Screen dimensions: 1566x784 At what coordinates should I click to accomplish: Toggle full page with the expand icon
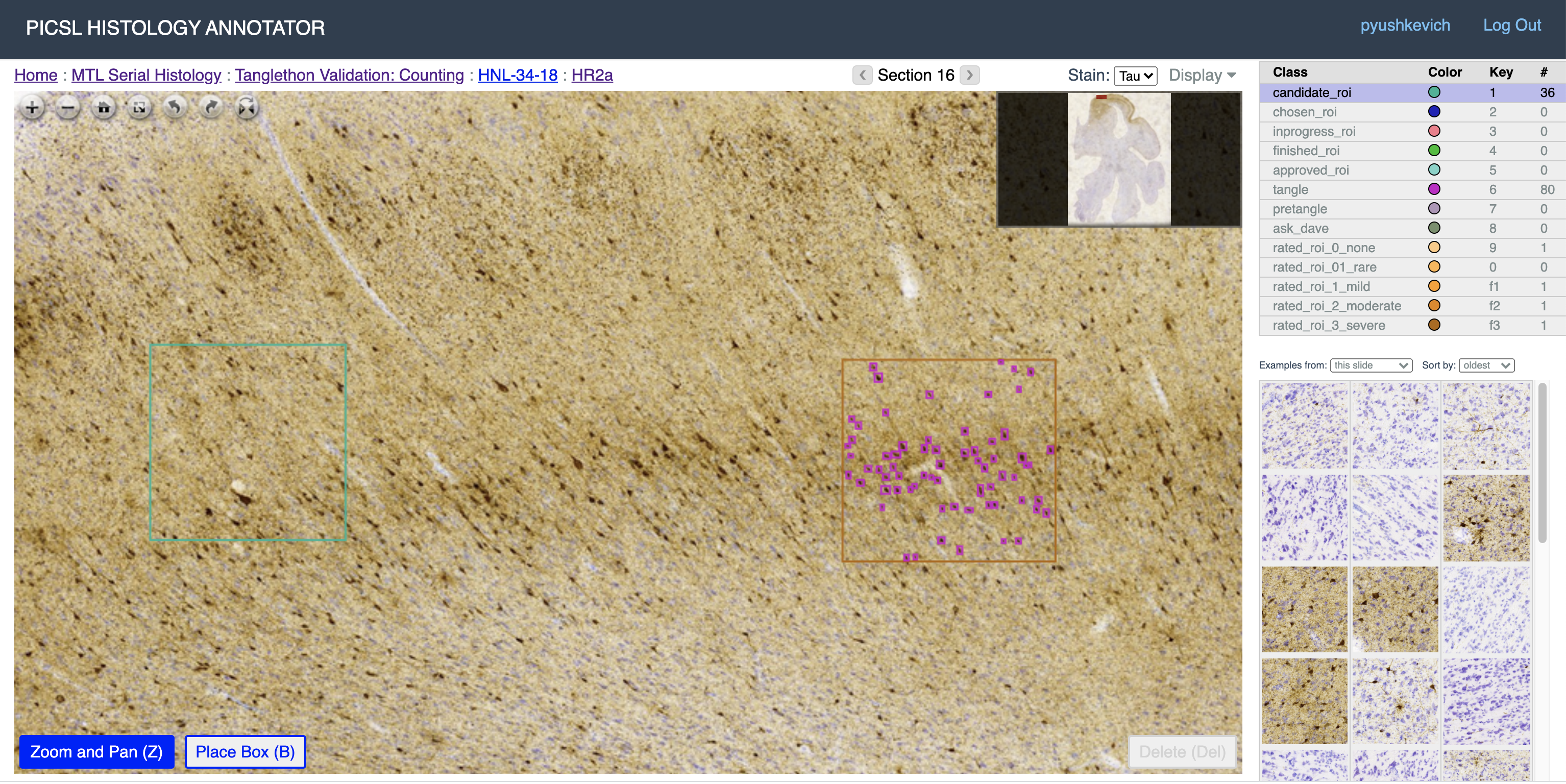[140, 108]
